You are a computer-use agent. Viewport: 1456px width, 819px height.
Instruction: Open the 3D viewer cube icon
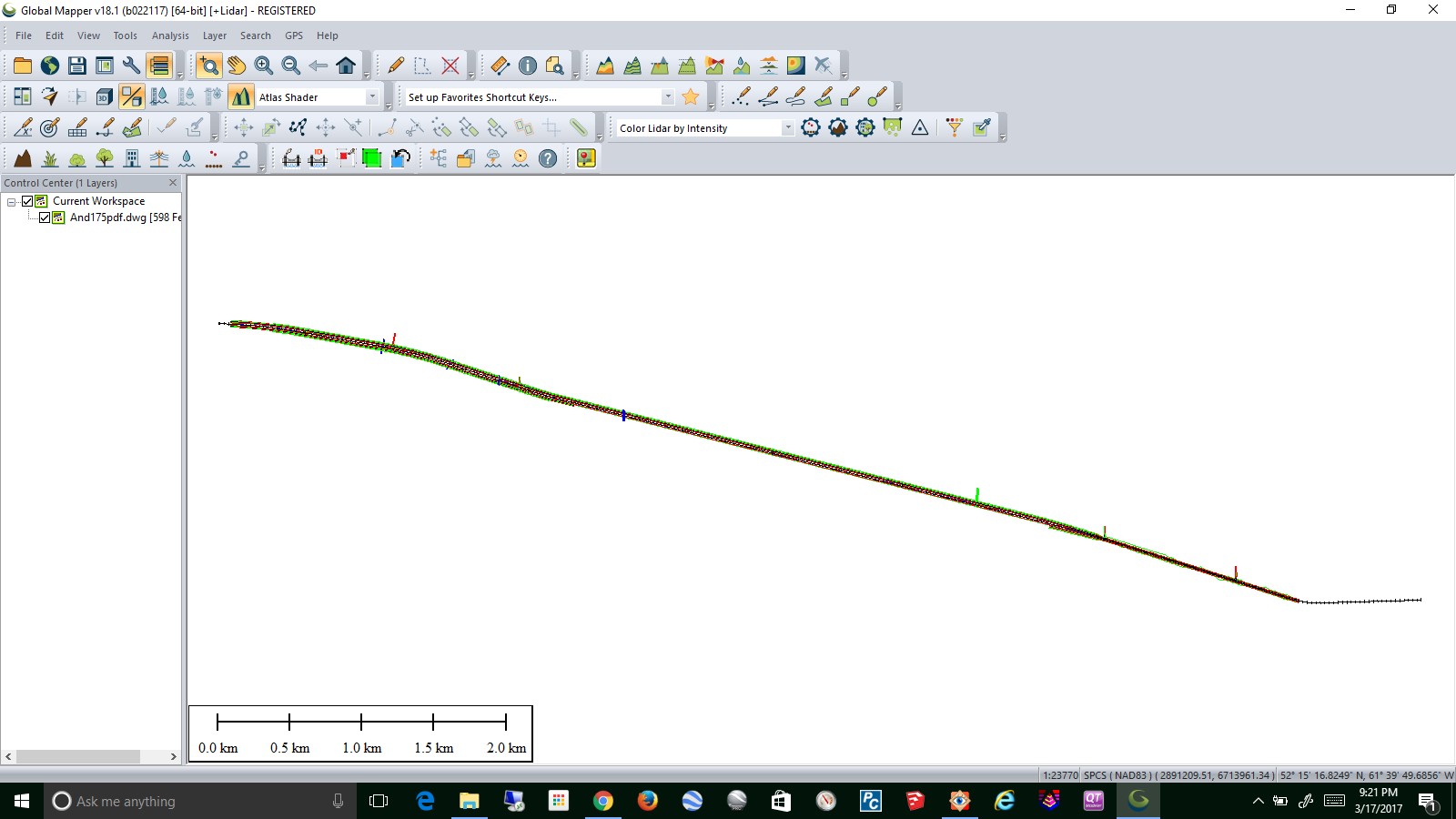pyautogui.click(x=105, y=96)
